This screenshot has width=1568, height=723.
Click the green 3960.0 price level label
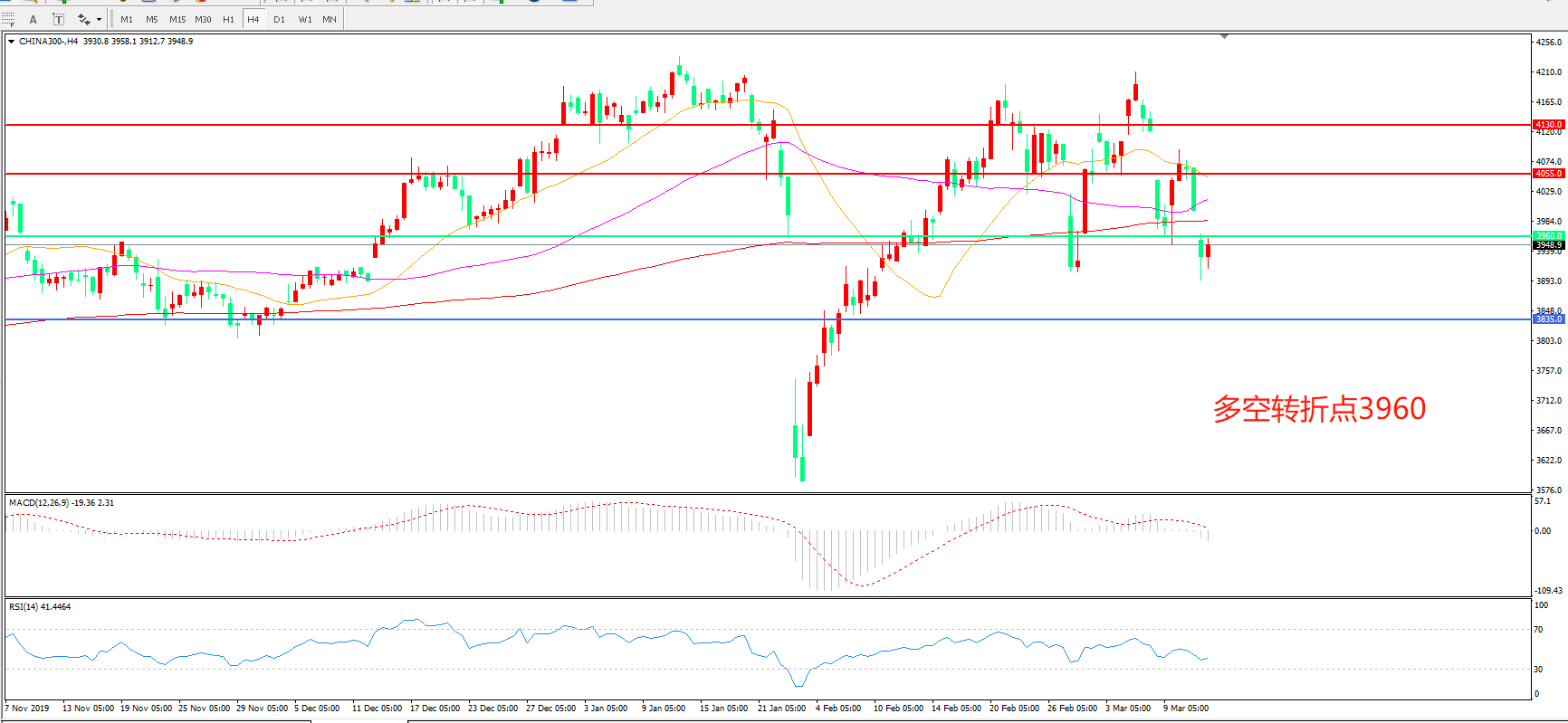(1548, 236)
